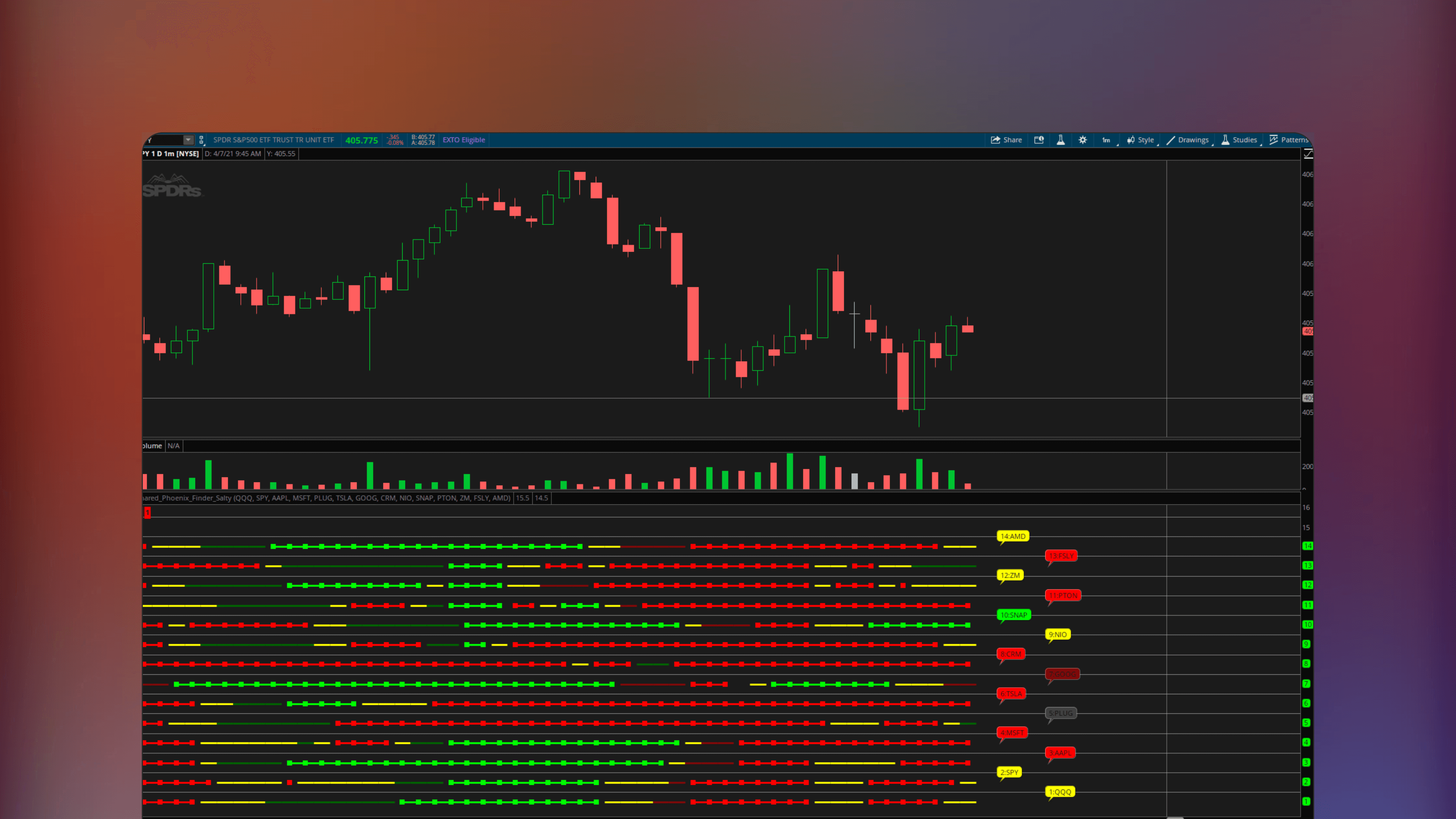Click the flask icon left of the gear
This screenshot has width=1456, height=819.
click(1061, 140)
